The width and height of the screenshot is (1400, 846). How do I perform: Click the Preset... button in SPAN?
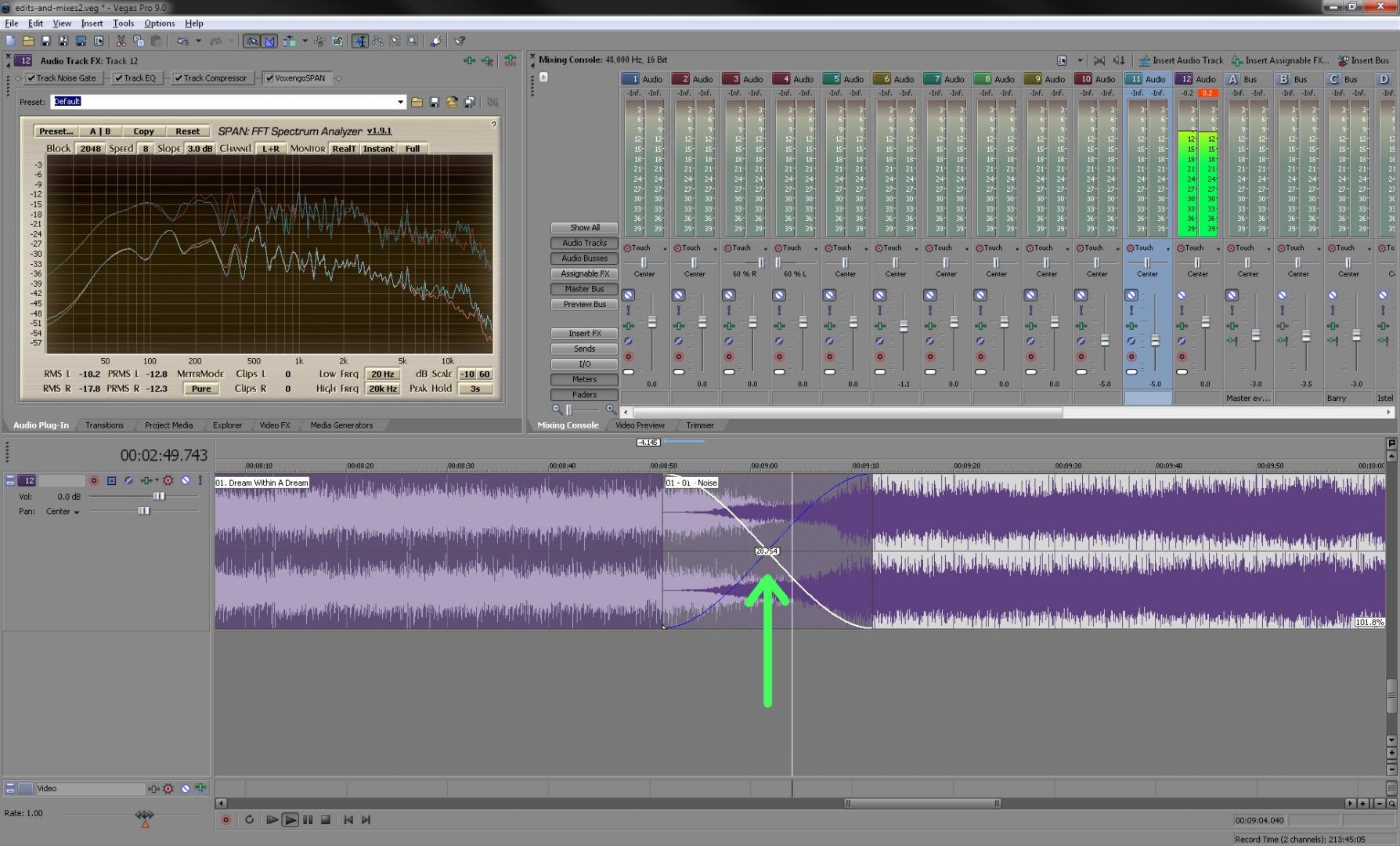coord(56,132)
